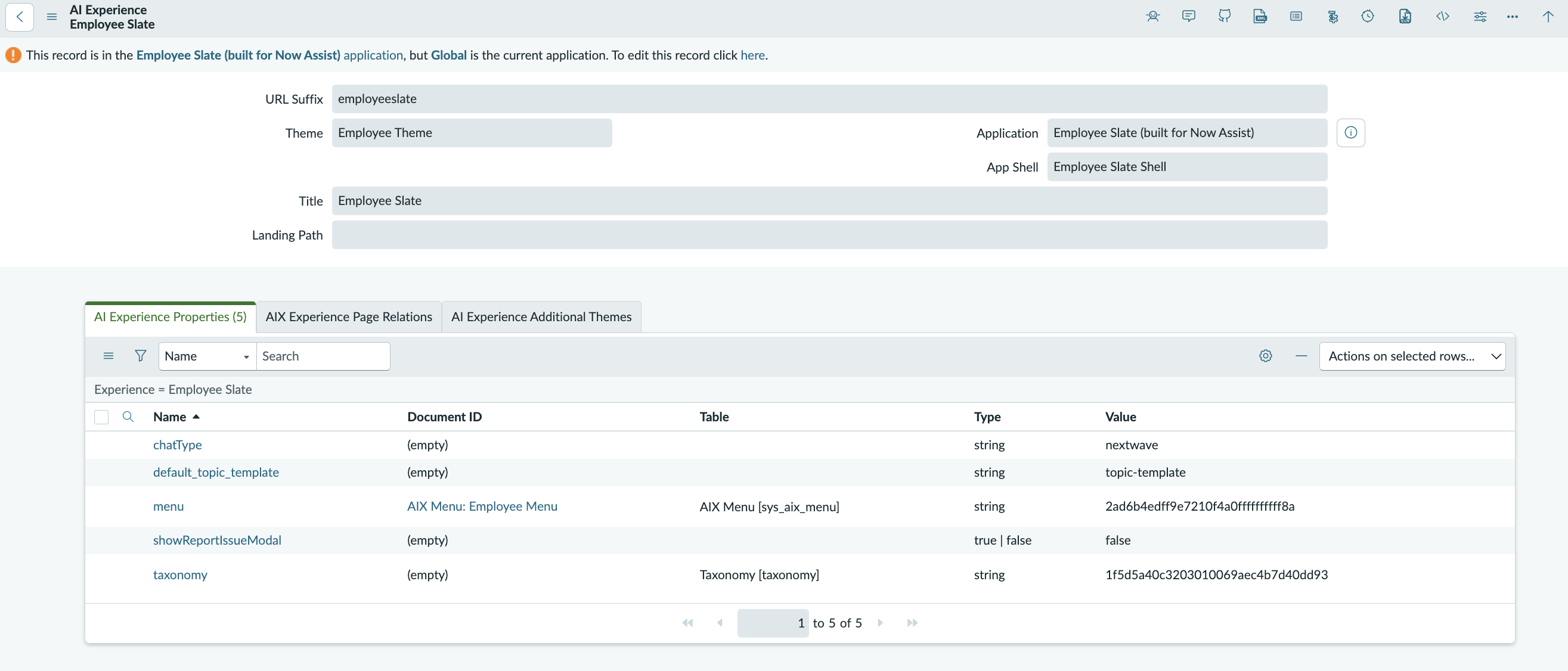Viewport: 1568px width, 671px height.
Task: Click the up arrow icon in header
Action: coord(1548,17)
